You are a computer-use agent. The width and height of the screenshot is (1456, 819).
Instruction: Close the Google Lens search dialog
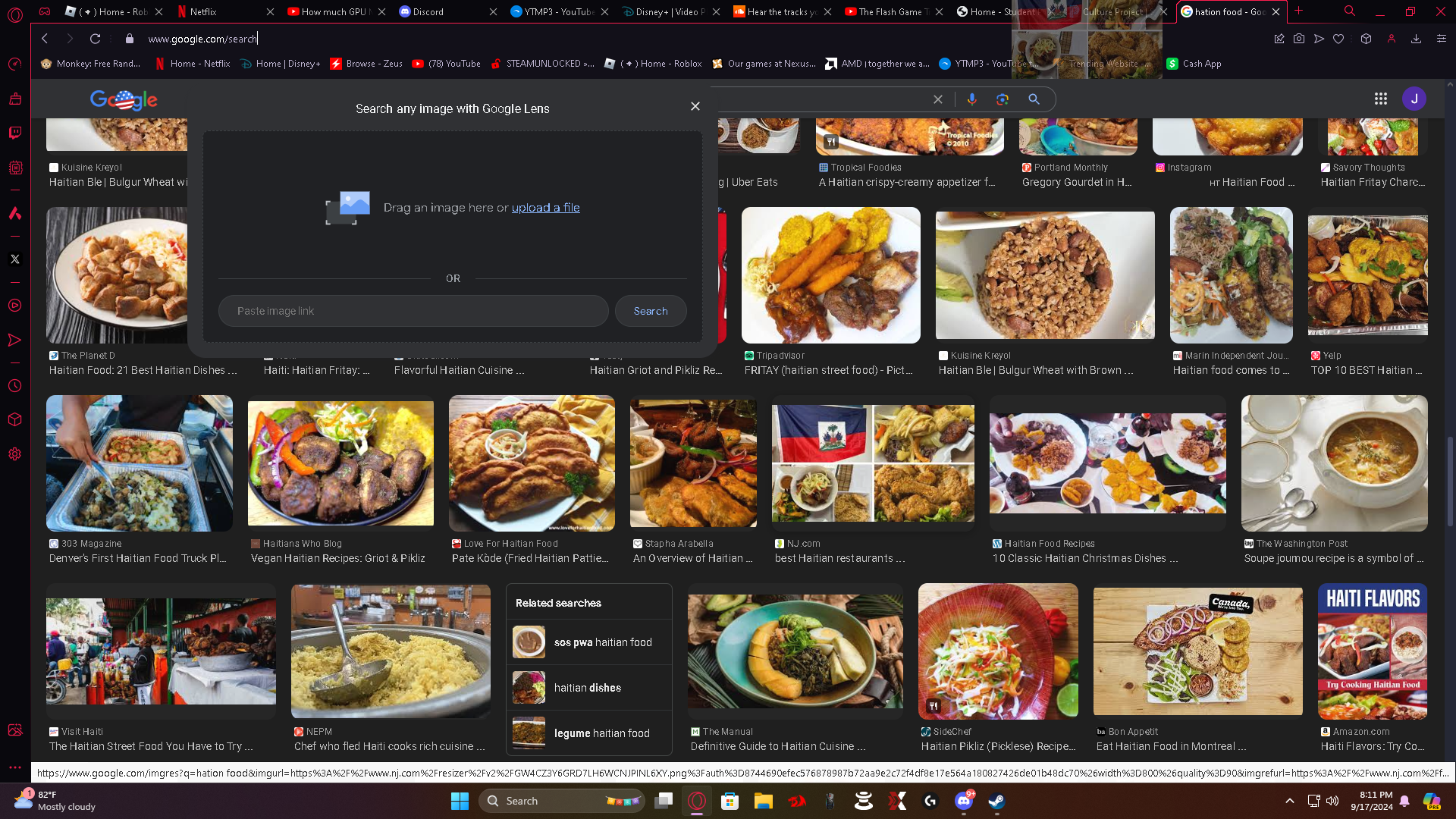point(695,106)
